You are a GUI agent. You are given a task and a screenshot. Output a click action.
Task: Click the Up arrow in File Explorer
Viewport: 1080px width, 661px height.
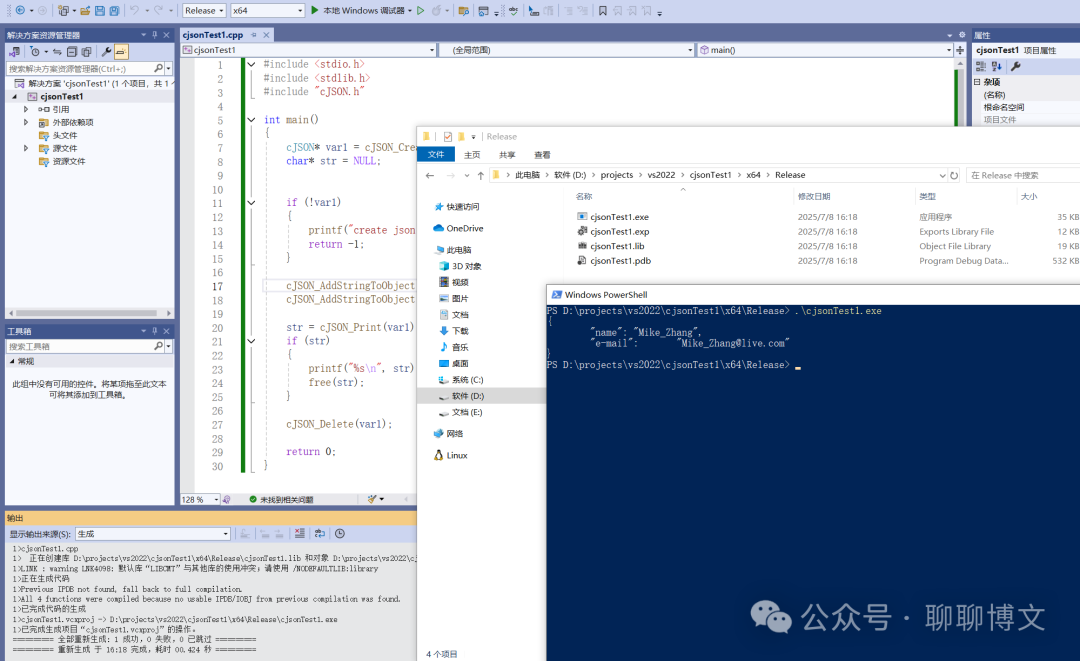479,175
